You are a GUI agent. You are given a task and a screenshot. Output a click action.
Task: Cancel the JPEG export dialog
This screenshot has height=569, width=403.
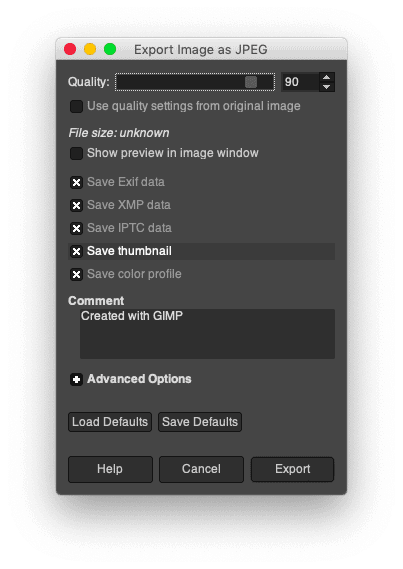[x=201, y=469]
